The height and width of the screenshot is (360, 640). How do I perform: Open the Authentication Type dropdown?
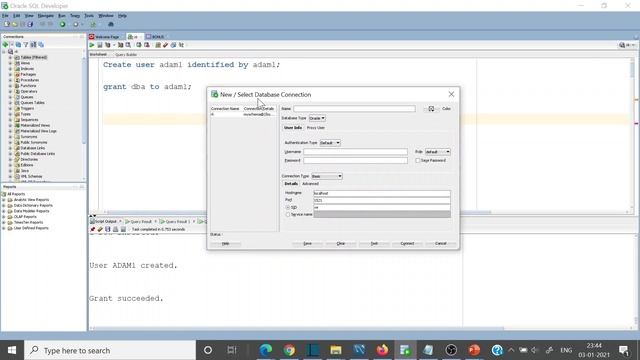click(330, 143)
